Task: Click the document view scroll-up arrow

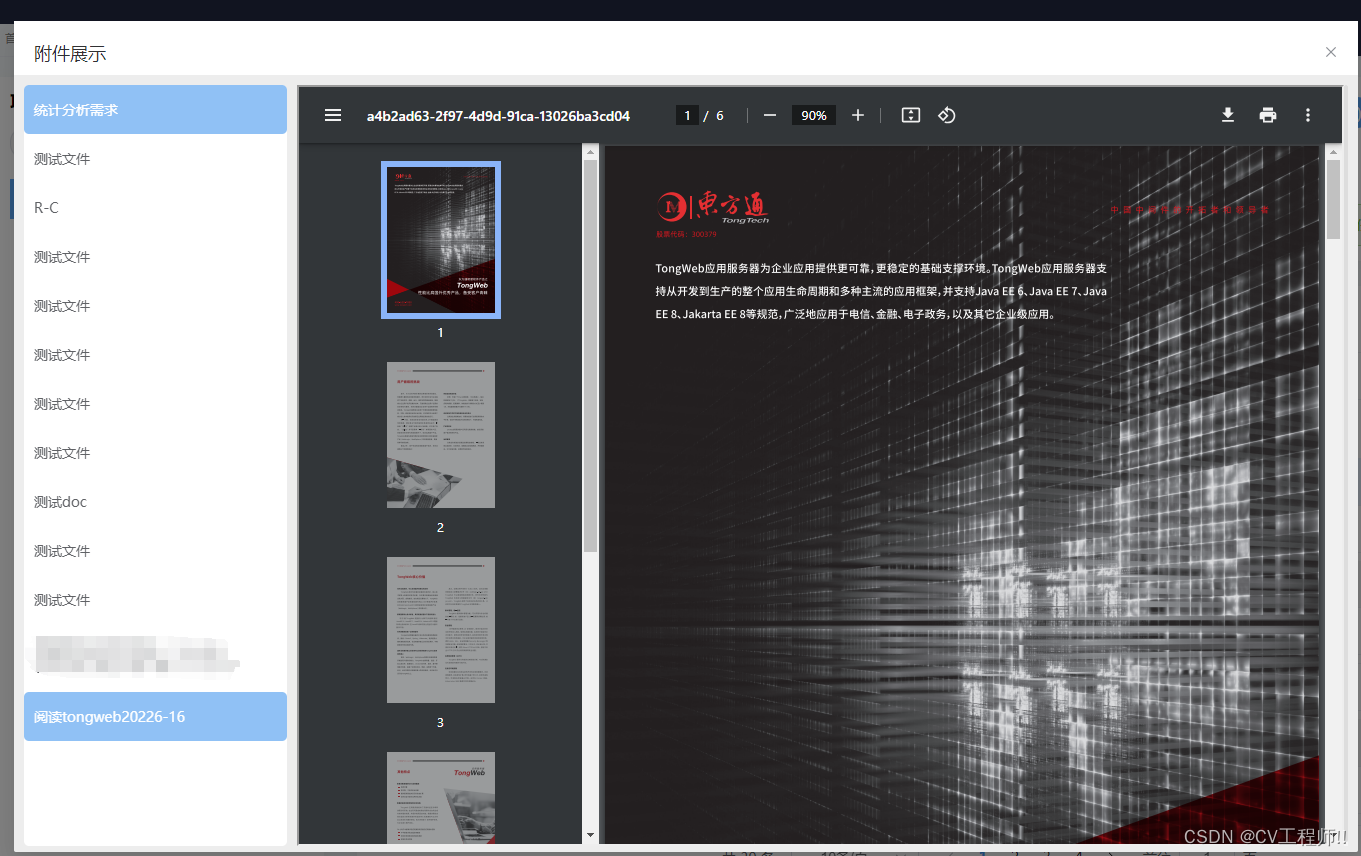Action: 1333,152
